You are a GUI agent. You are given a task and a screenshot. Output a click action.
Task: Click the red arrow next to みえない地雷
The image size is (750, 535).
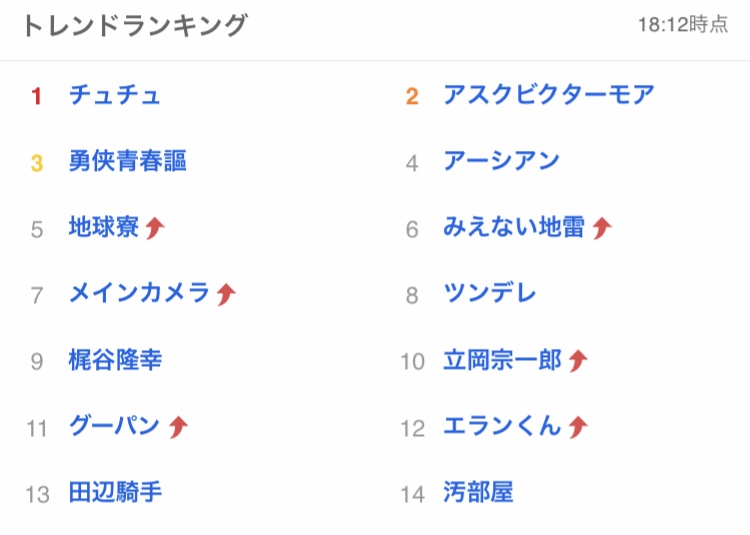pos(601,228)
